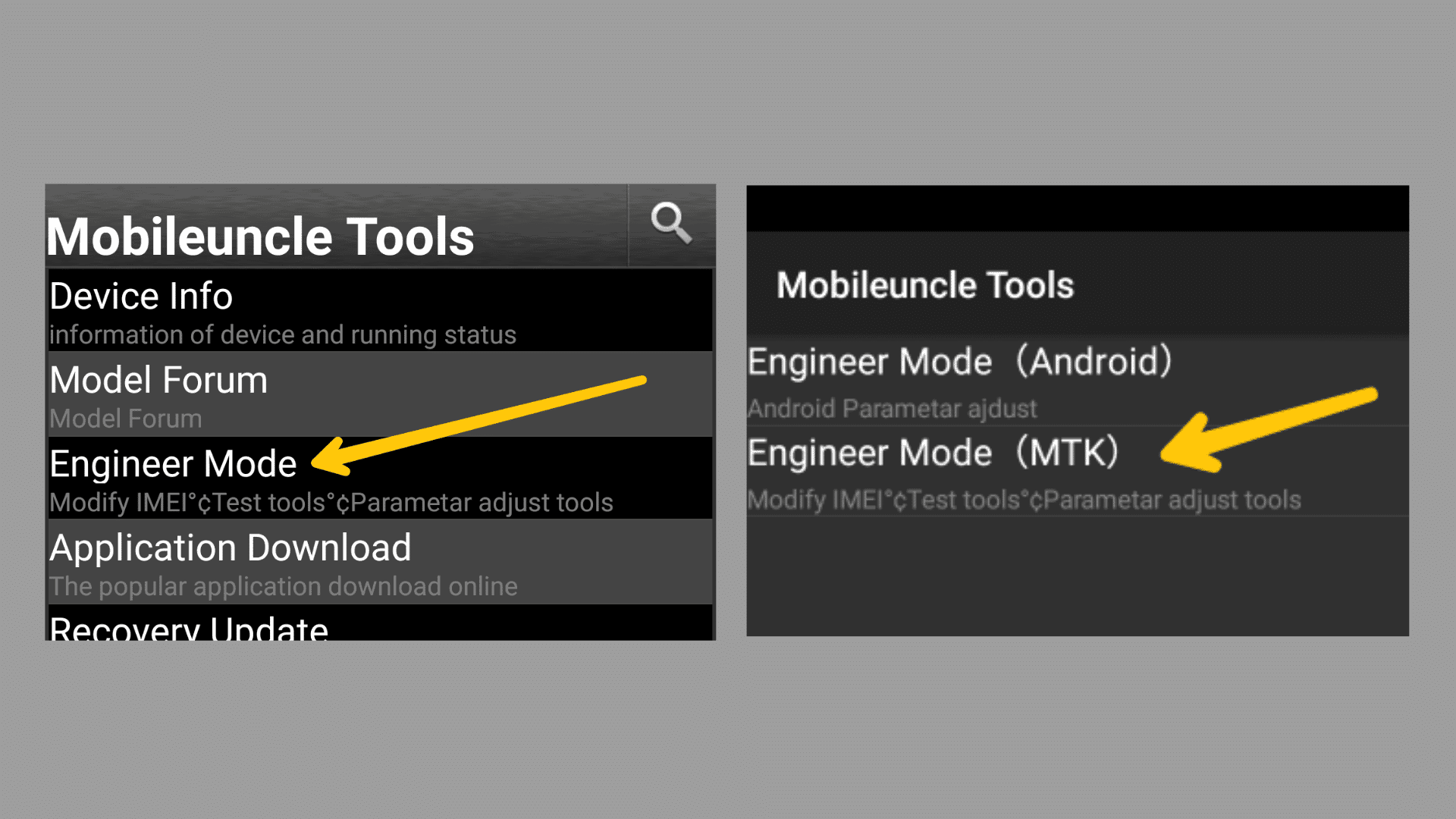
Task: Click 'The popular application download online' subtitle
Action: click(283, 587)
